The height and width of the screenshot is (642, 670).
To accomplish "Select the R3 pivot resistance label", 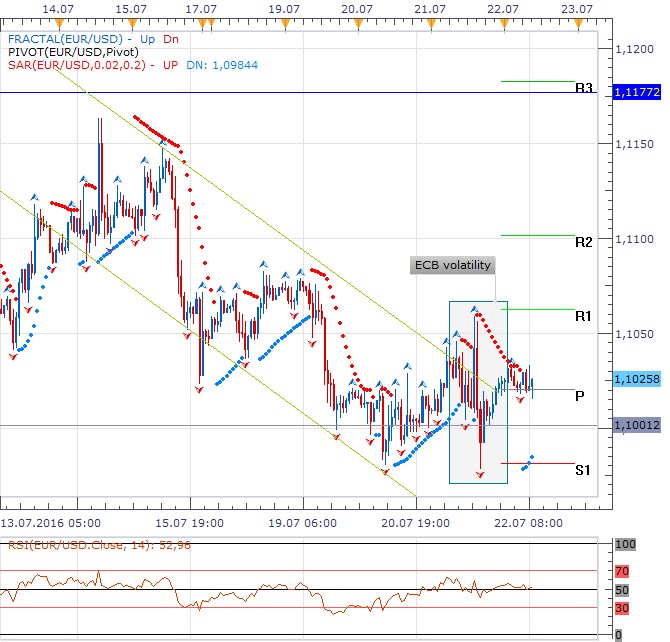I will click(585, 88).
